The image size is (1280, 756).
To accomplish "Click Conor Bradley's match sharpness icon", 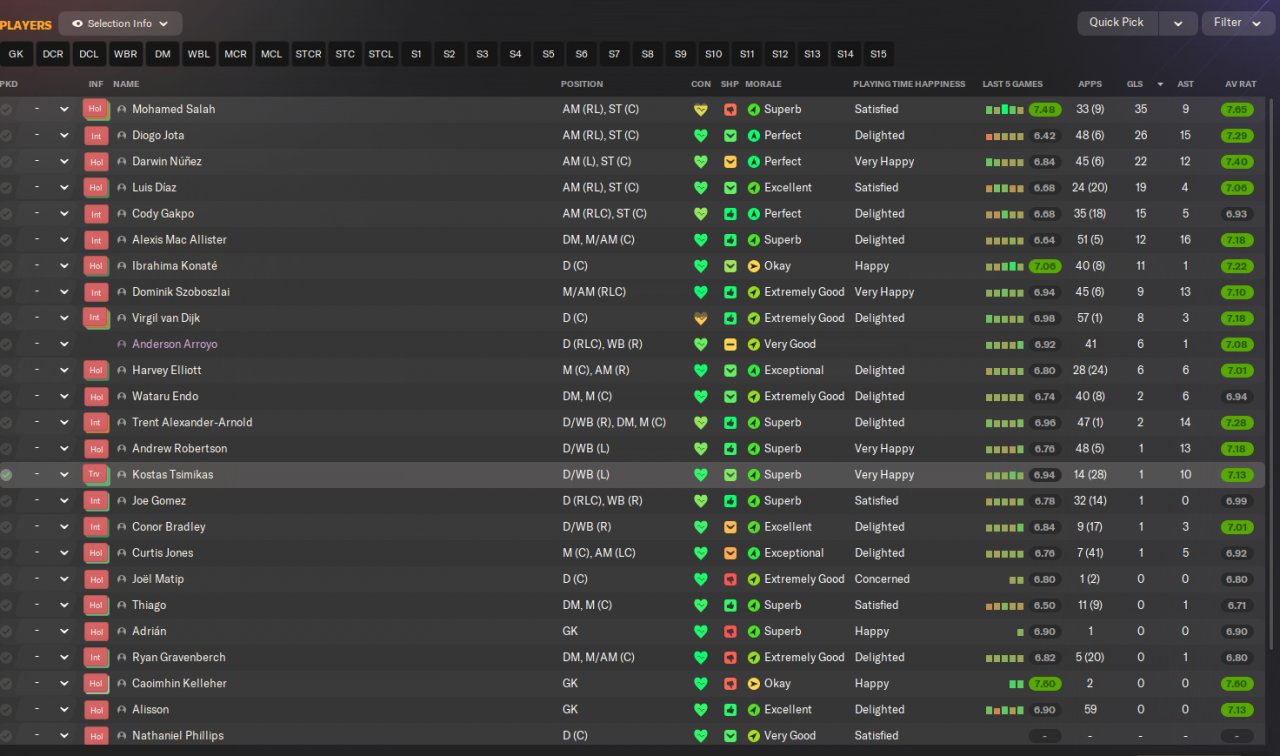I will point(730,527).
